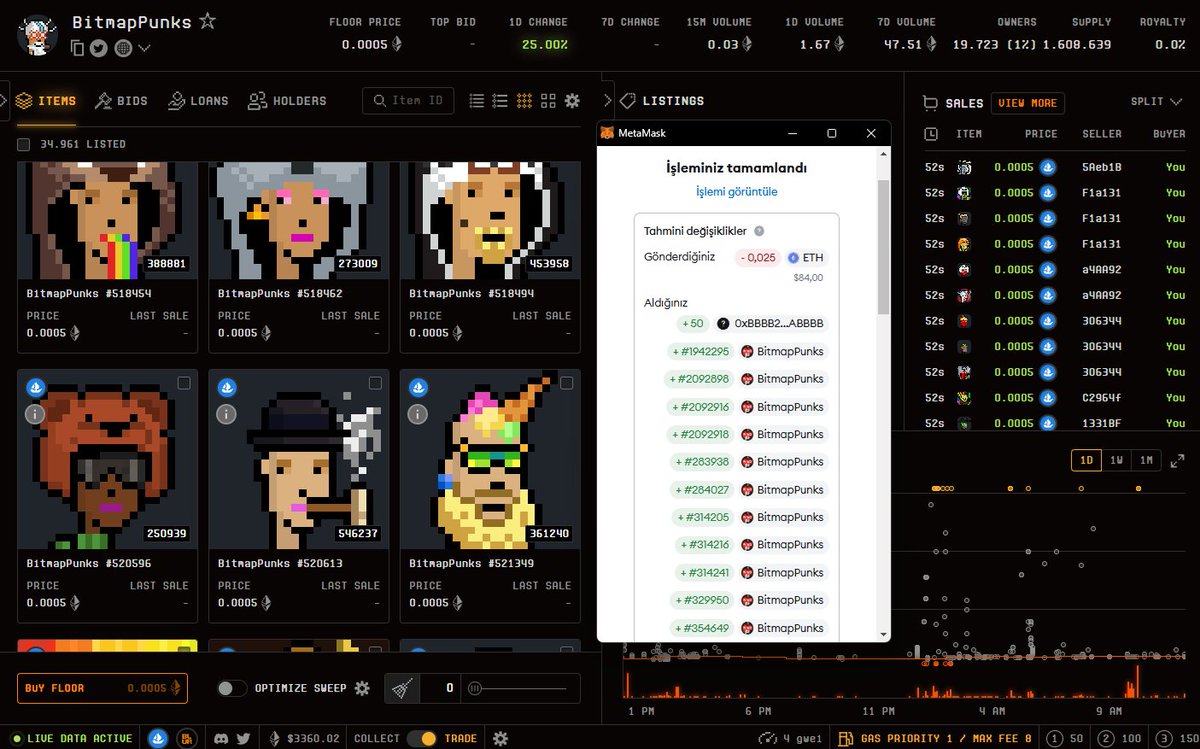Click Live Data Active status indicator

72,738
